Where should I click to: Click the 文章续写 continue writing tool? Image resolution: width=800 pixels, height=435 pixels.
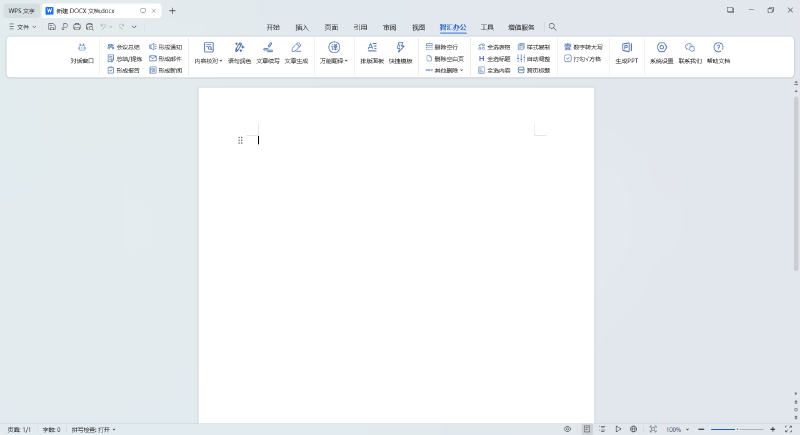(268, 53)
